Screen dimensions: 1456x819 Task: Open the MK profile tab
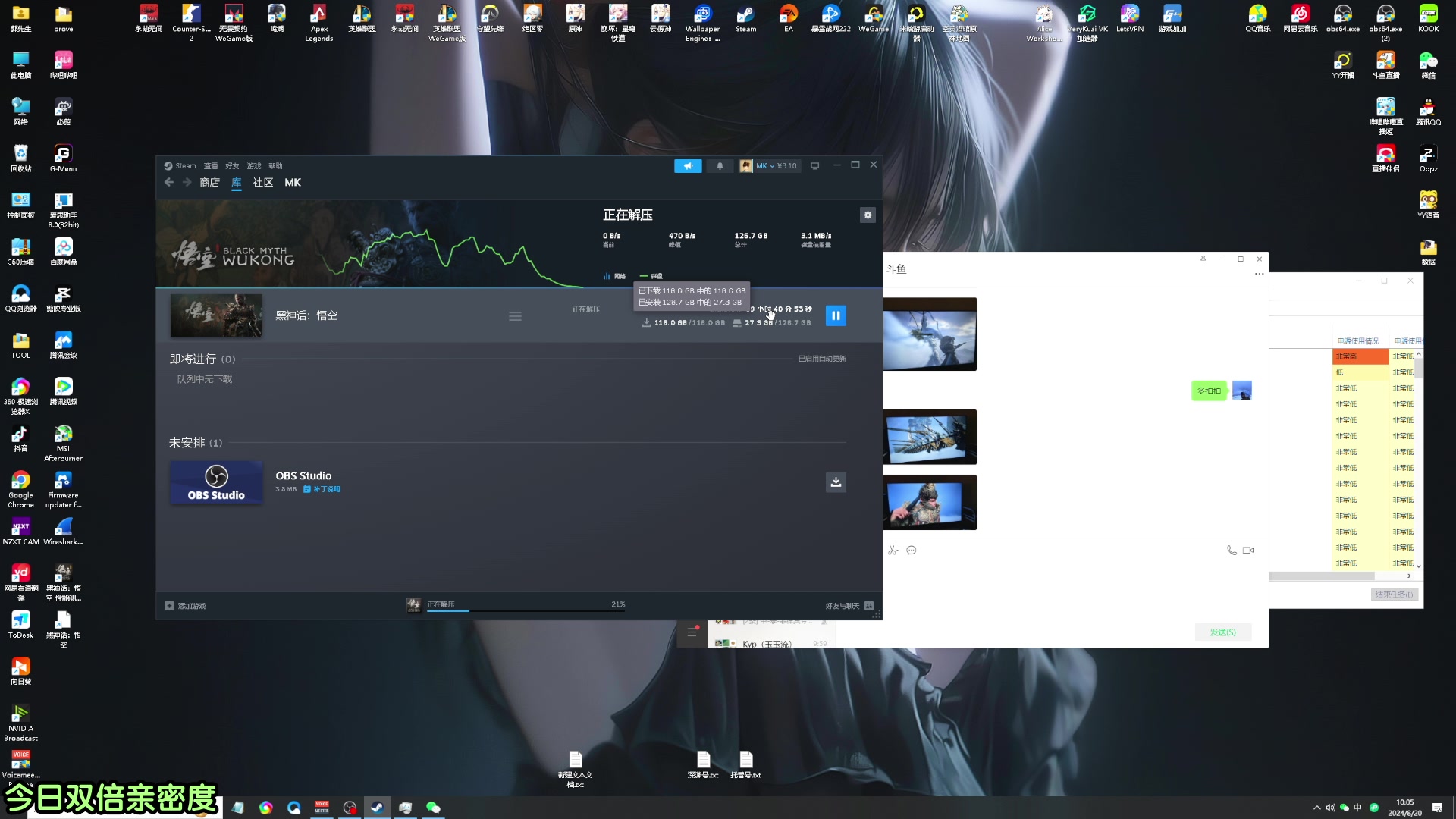point(293,183)
